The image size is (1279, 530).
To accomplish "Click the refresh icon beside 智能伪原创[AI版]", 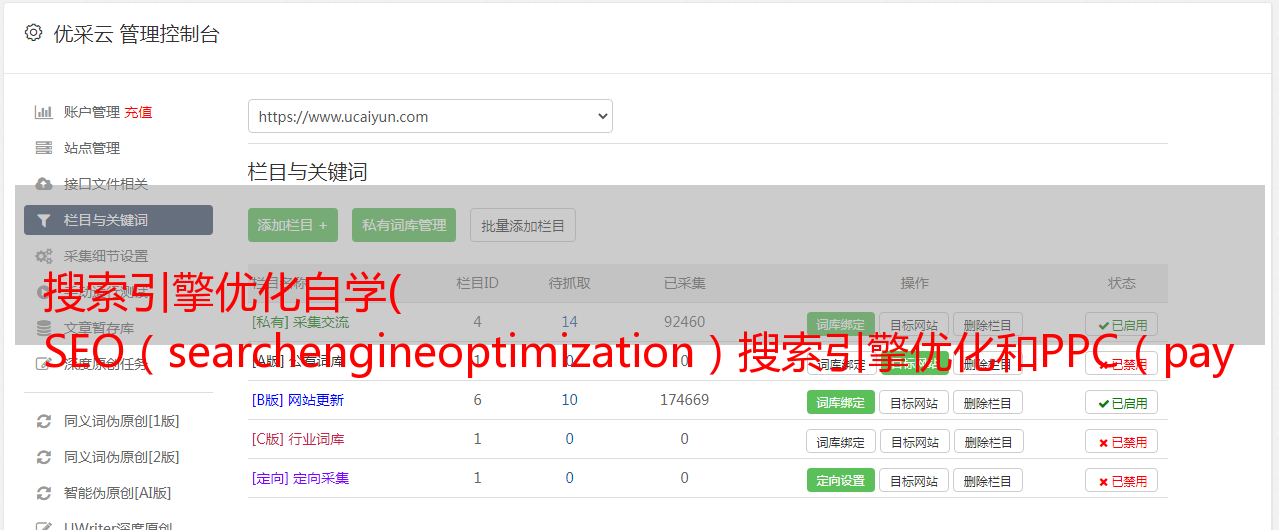I will 44,493.
